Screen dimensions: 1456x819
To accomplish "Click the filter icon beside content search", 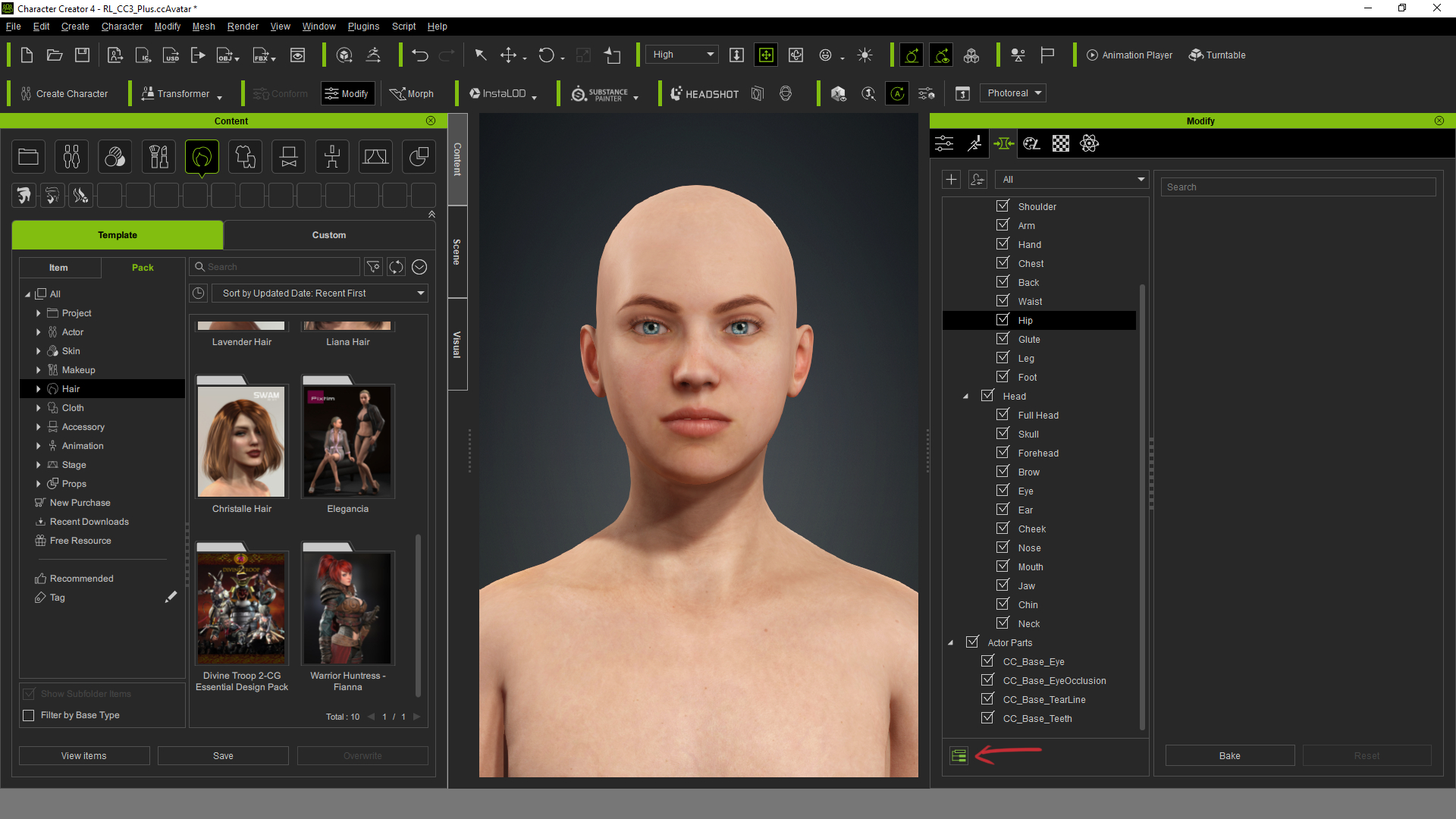I will coord(373,267).
